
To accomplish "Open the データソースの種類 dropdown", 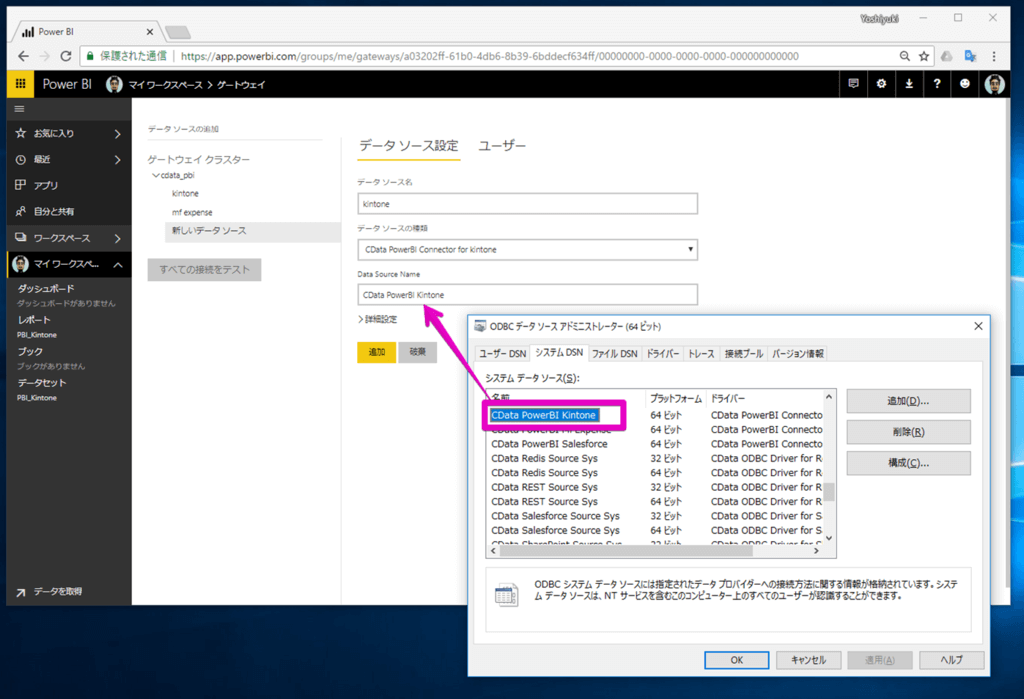I will tap(527, 250).
